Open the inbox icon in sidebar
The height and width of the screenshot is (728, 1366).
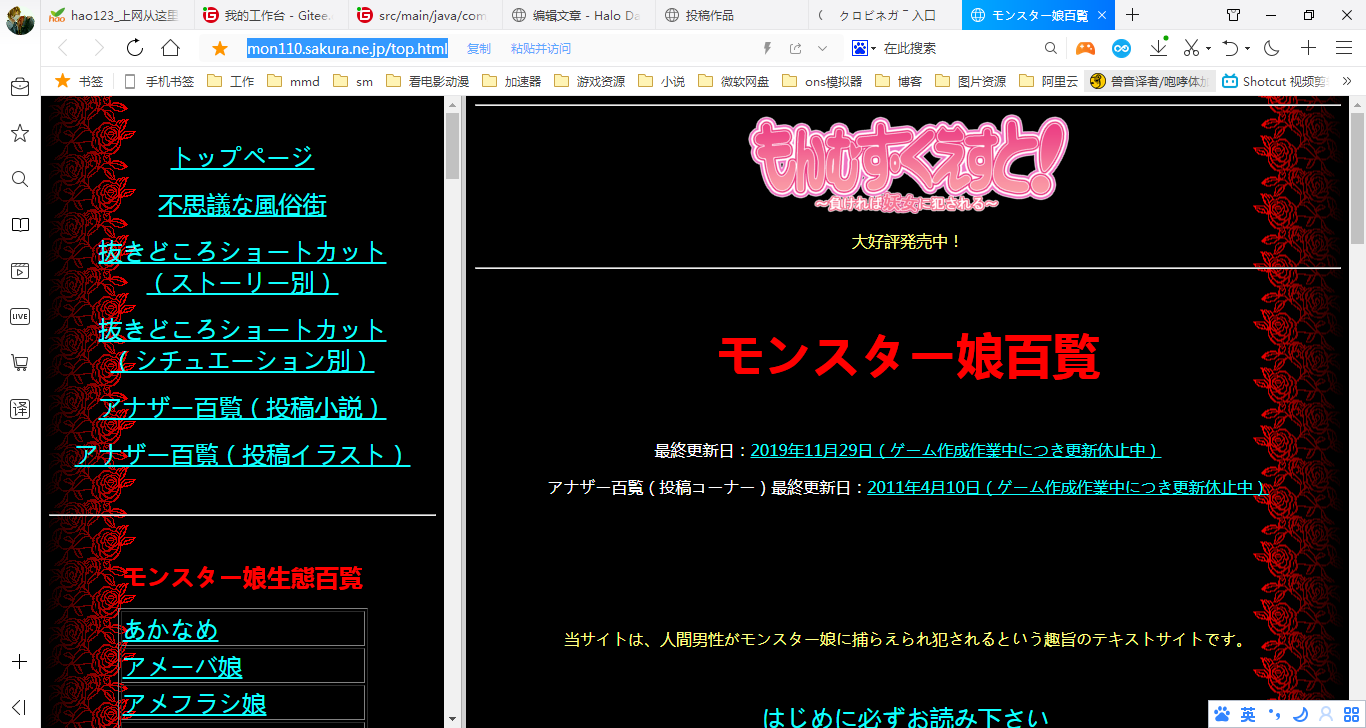pos(20,87)
